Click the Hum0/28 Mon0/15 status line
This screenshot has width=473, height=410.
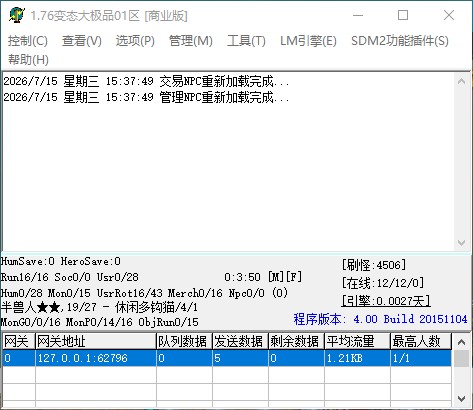[x=145, y=293]
